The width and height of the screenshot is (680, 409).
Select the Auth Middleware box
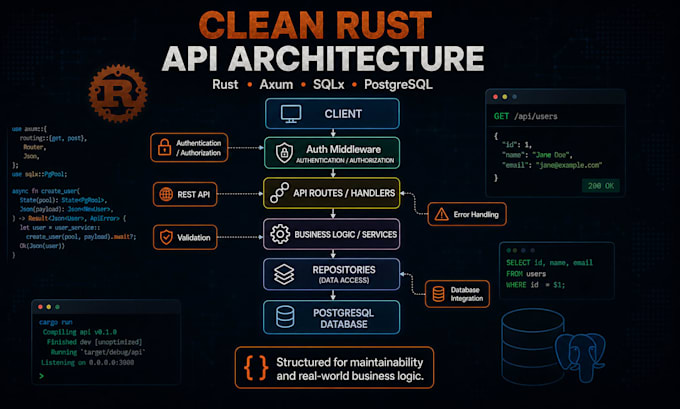tap(332, 153)
